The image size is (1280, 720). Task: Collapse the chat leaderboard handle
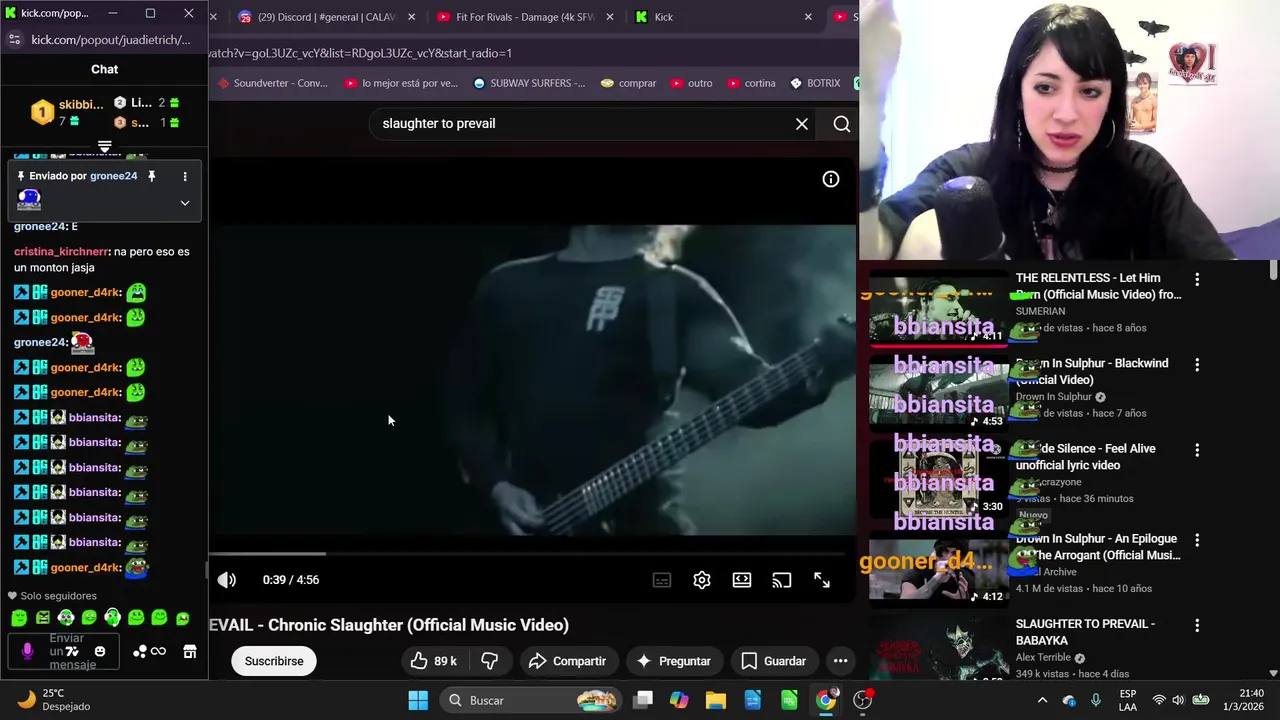point(104,147)
